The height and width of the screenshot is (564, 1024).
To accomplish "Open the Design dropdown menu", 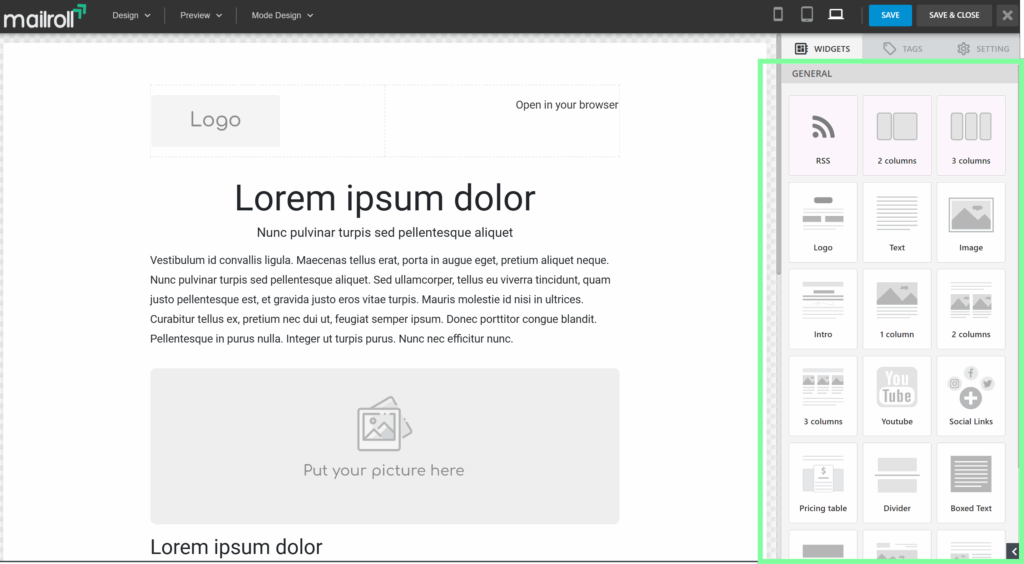I will point(131,16).
